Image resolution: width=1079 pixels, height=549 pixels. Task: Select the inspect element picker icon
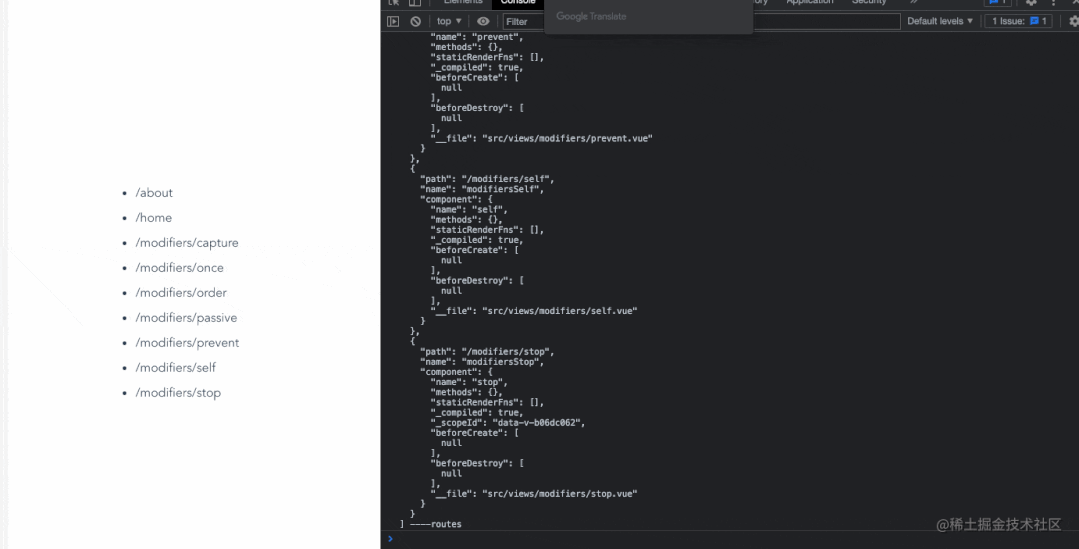pos(394,3)
